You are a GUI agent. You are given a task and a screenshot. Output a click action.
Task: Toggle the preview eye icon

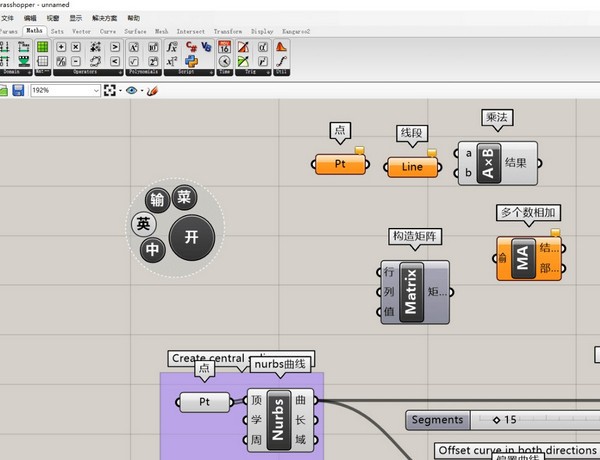point(131,90)
